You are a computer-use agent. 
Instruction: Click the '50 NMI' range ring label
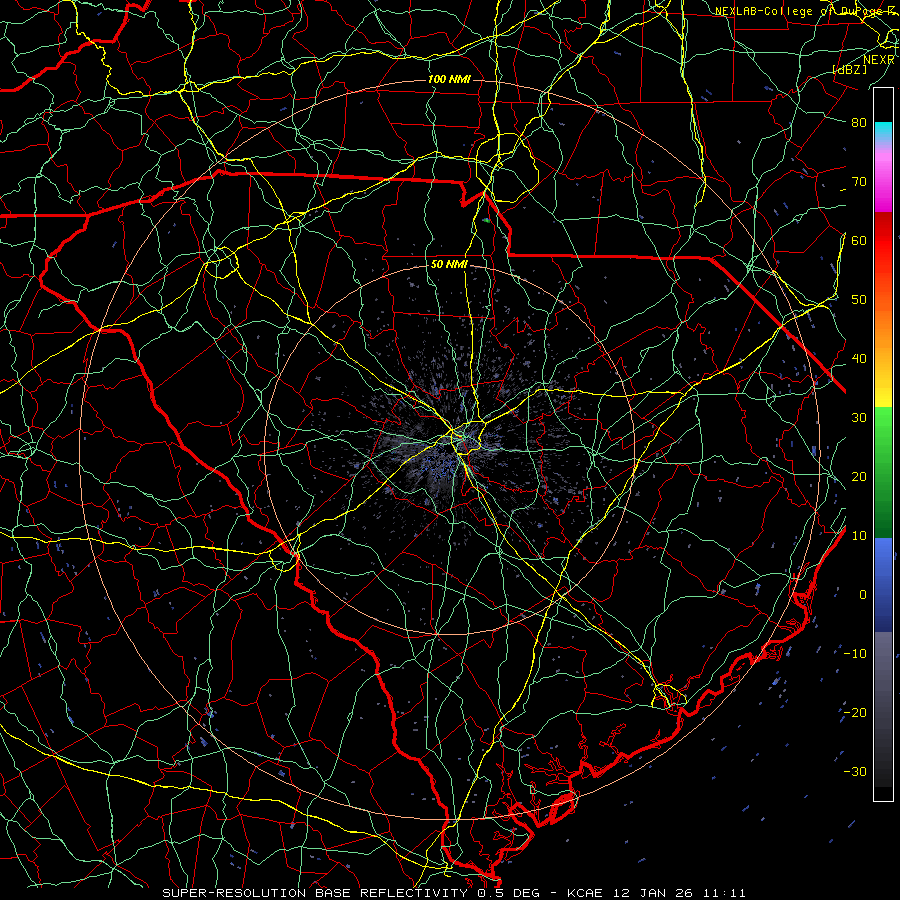point(449,265)
